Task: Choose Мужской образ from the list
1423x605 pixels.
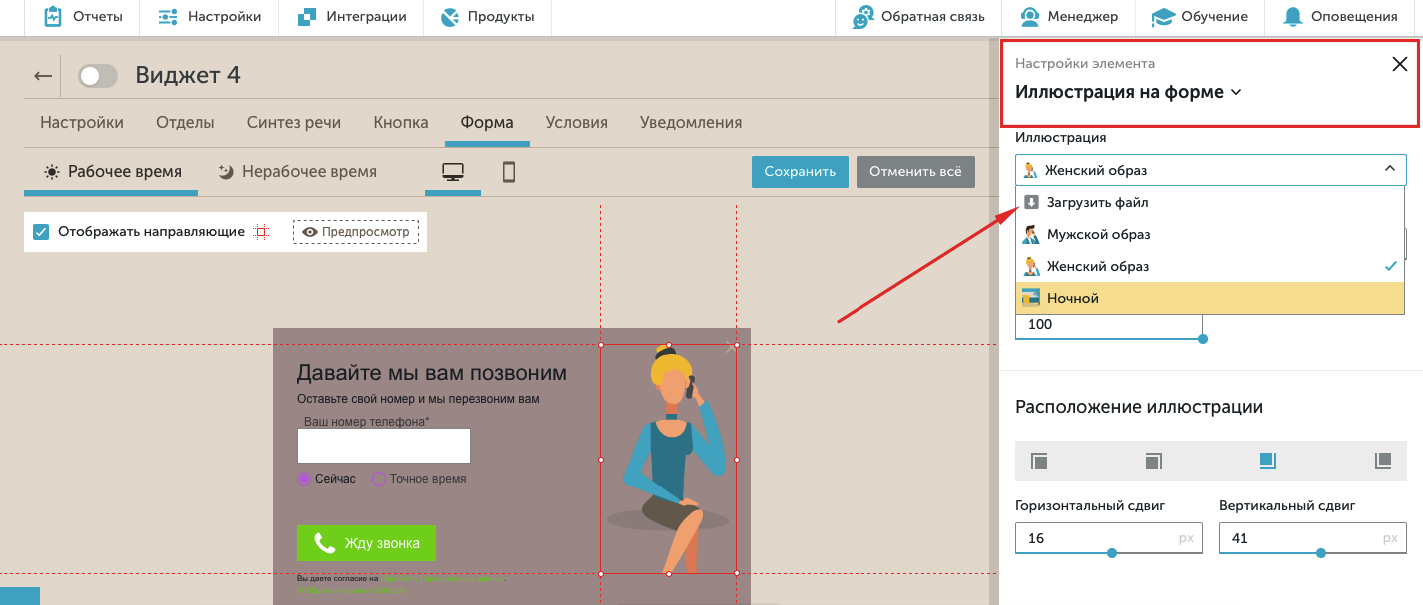Action: [1098, 234]
